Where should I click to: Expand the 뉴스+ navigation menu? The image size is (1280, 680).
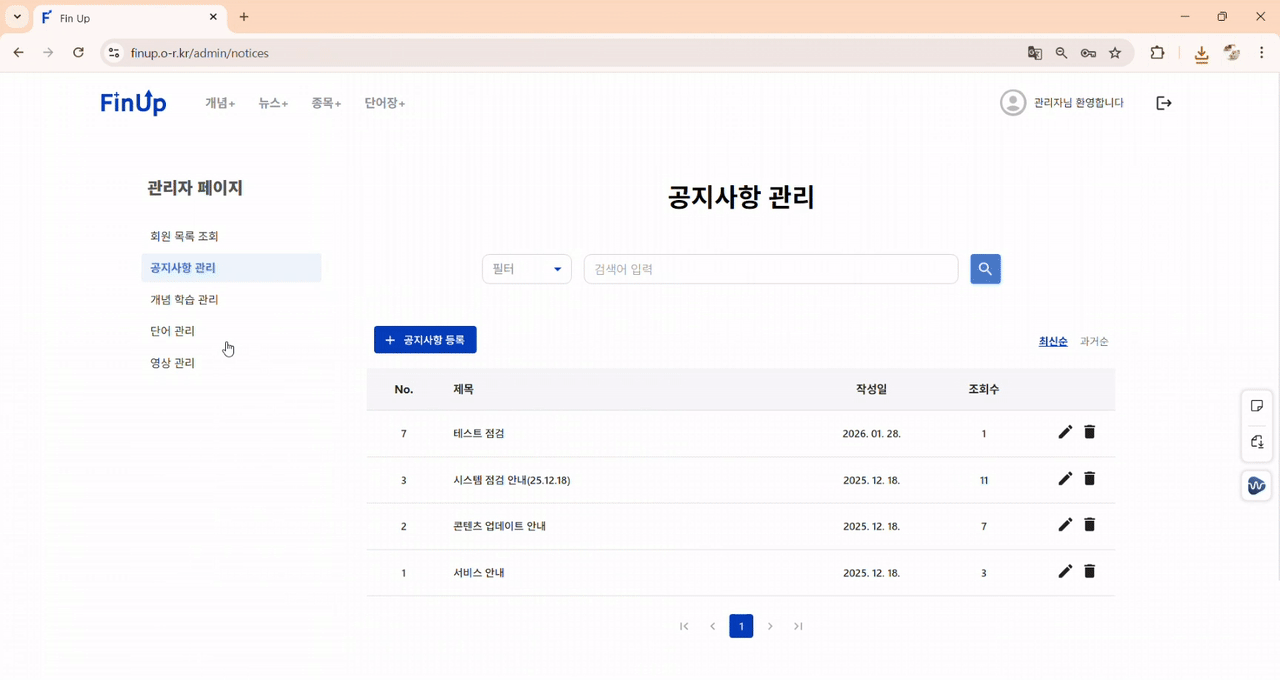point(271,102)
